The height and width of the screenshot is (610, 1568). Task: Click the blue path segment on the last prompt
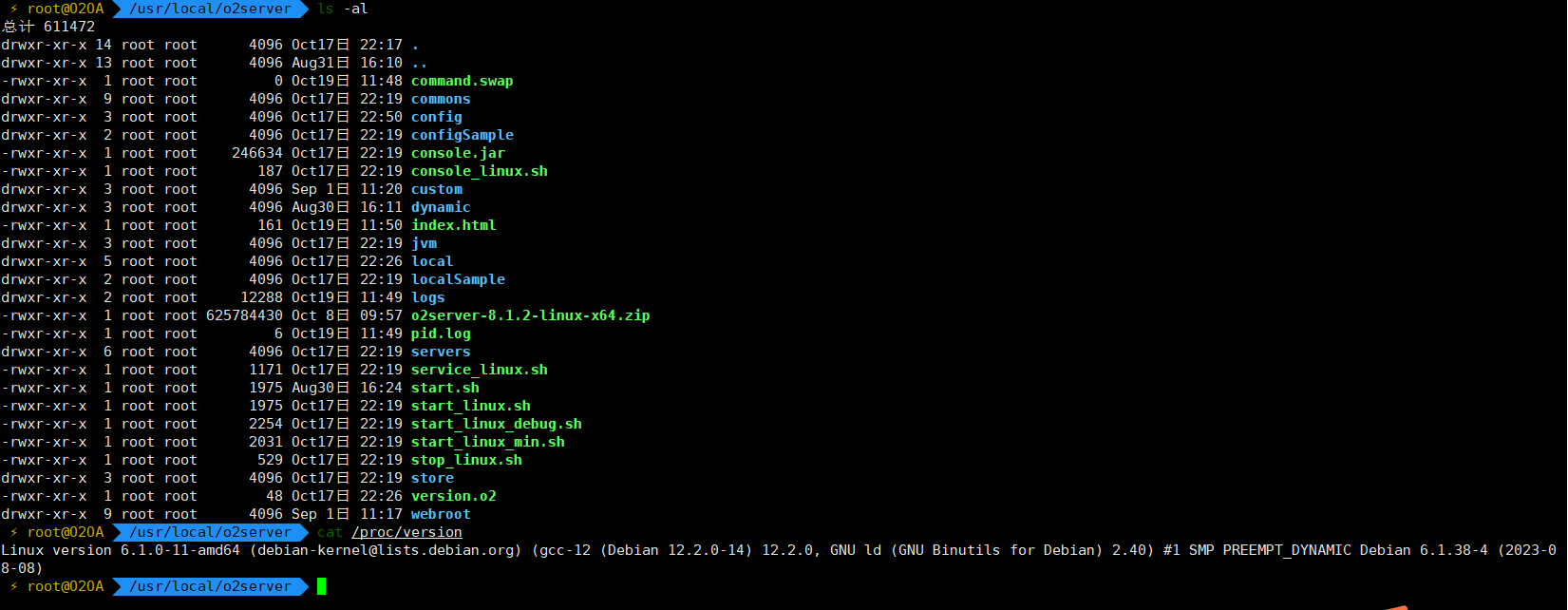click(x=211, y=586)
